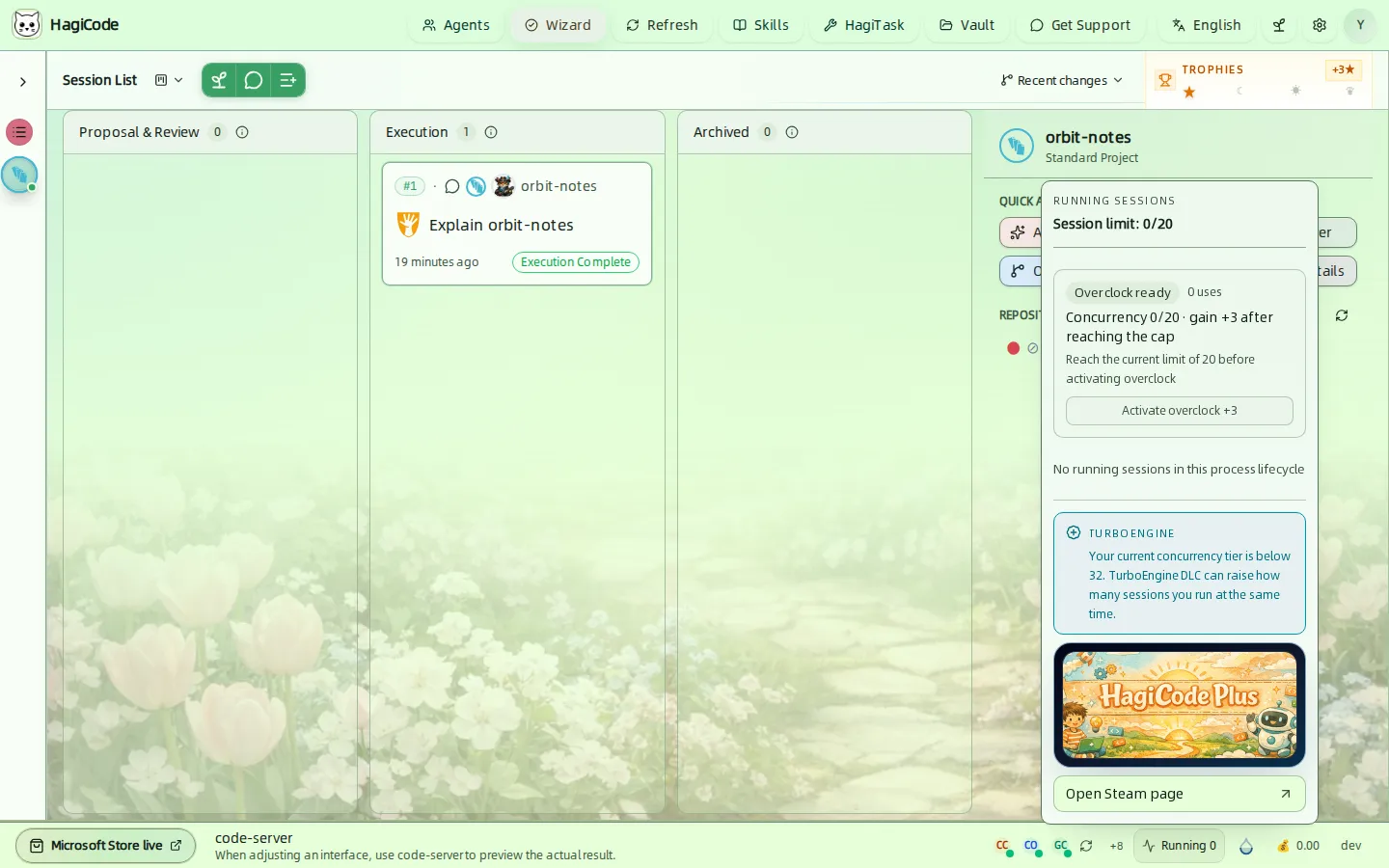Open the Session List view dropdown
This screenshot has height=868, width=1389.
[169, 80]
